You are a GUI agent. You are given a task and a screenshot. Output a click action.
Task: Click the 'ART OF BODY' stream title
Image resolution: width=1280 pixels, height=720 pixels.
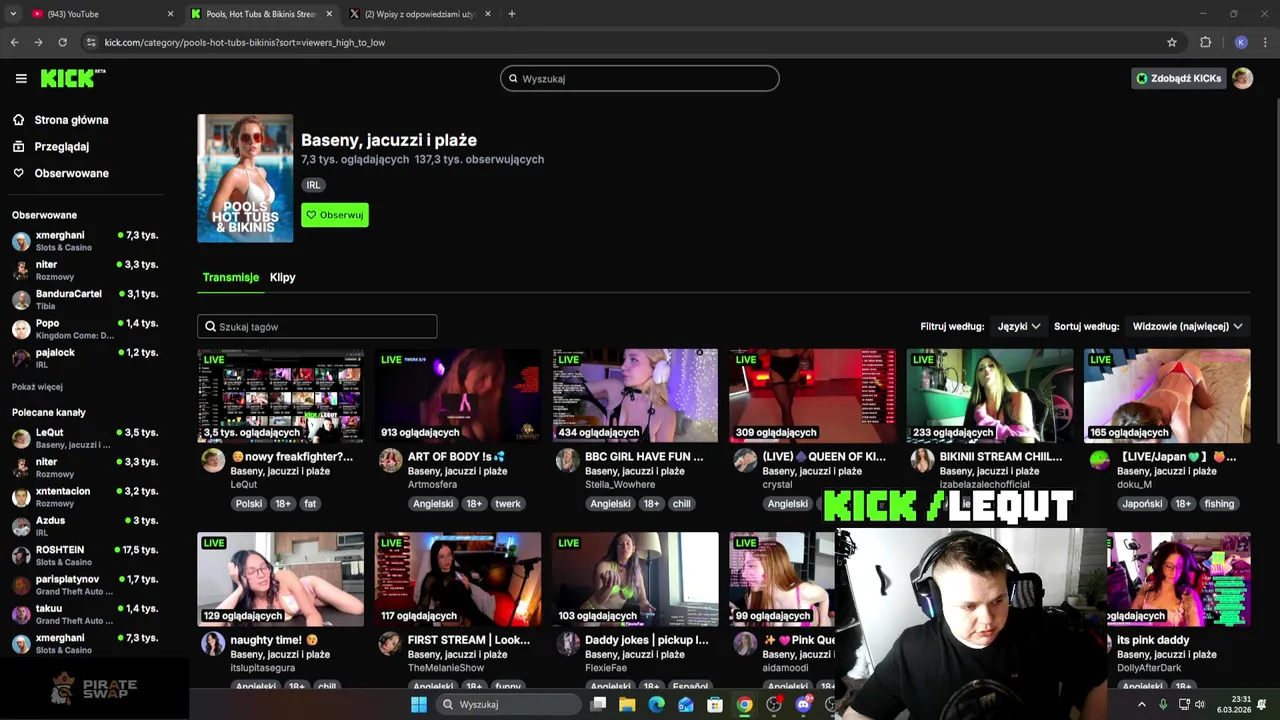point(456,457)
